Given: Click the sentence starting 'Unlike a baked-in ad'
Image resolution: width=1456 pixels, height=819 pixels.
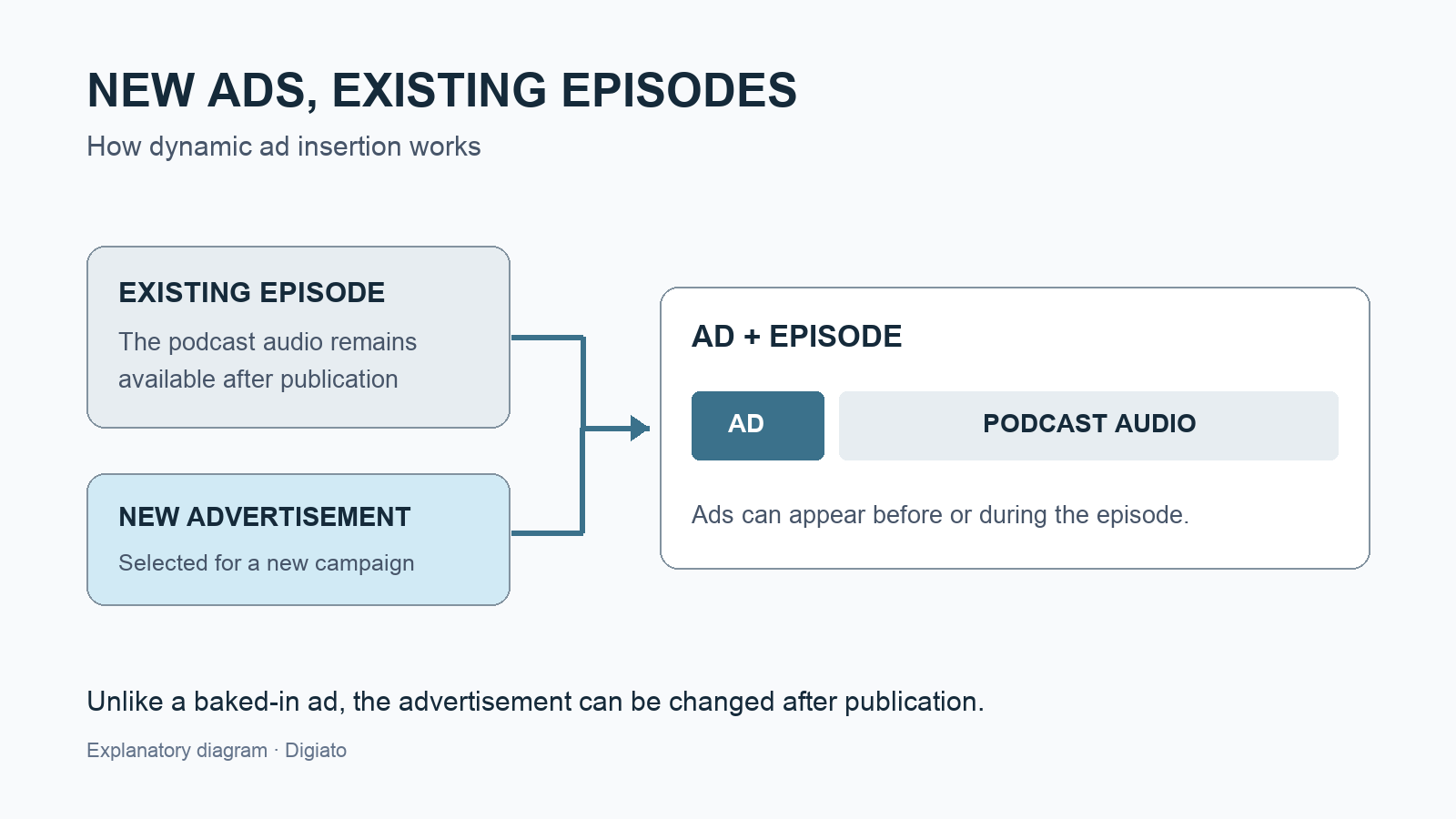Looking at the screenshot, I should (535, 702).
